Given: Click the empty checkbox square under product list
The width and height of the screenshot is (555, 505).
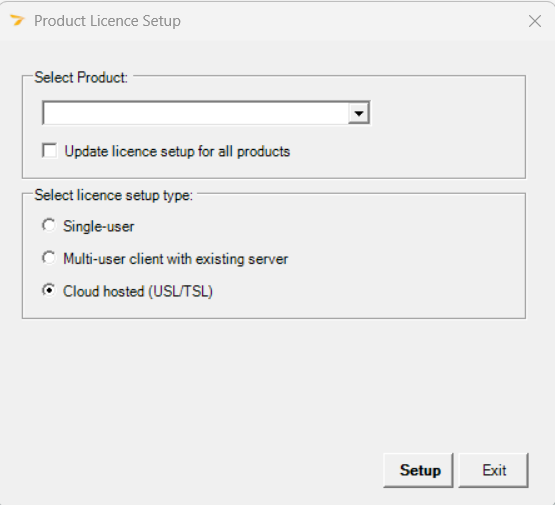Looking at the screenshot, I should [50, 151].
